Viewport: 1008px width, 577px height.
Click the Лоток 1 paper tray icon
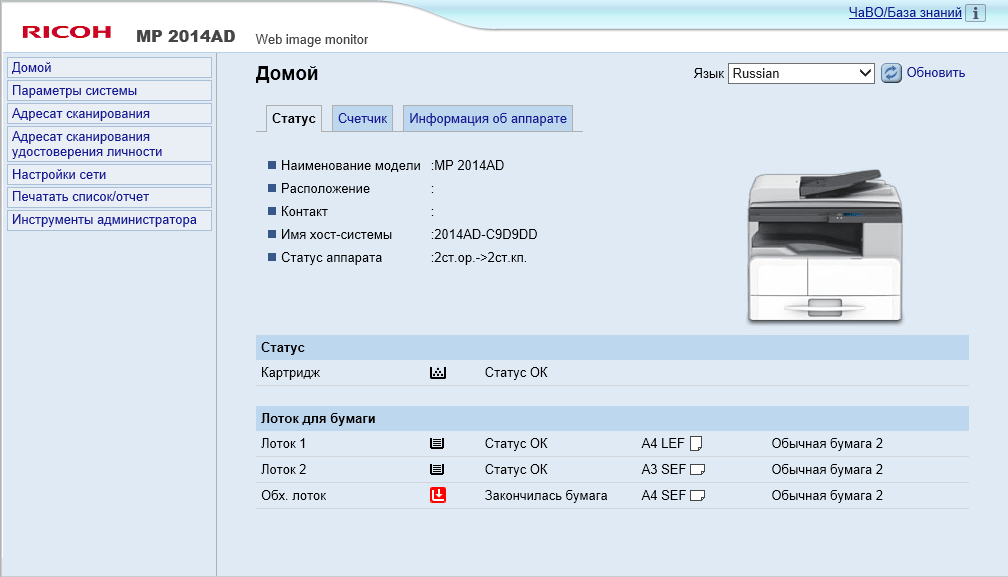pyautogui.click(x=437, y=443)
